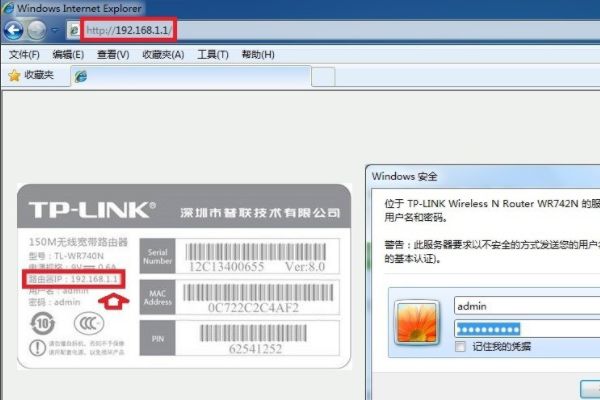Open the 查看(V) menu
The height and width of the screenshot is (400, 600).
point(110,54)
